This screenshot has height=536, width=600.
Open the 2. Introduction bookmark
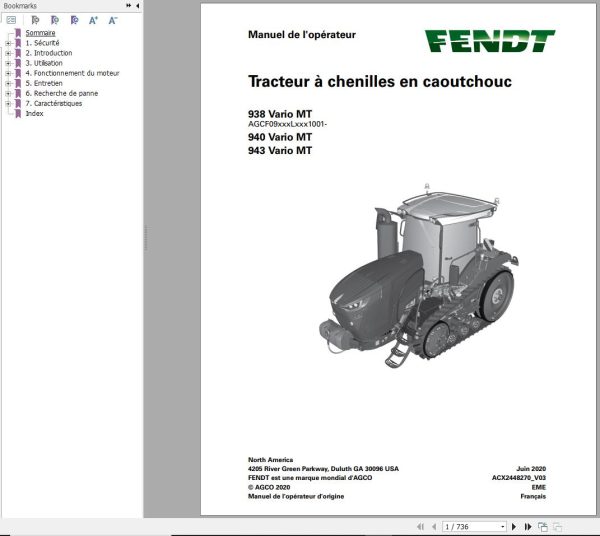point(49,53)
